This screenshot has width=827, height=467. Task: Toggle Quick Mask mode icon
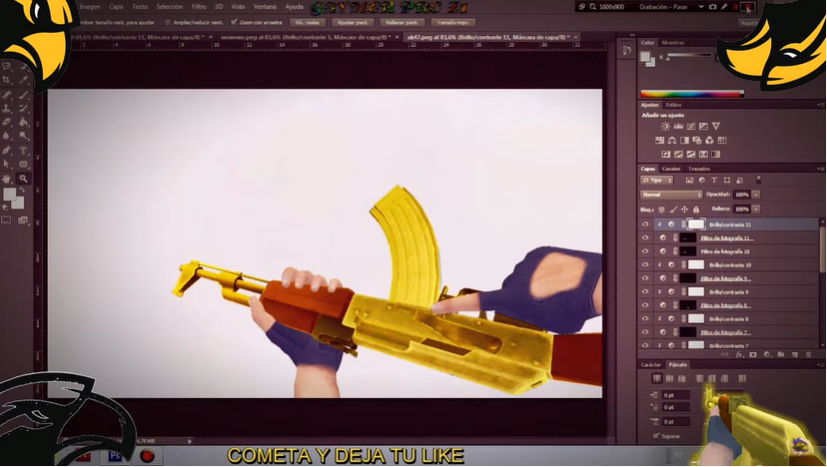point(6,220)
